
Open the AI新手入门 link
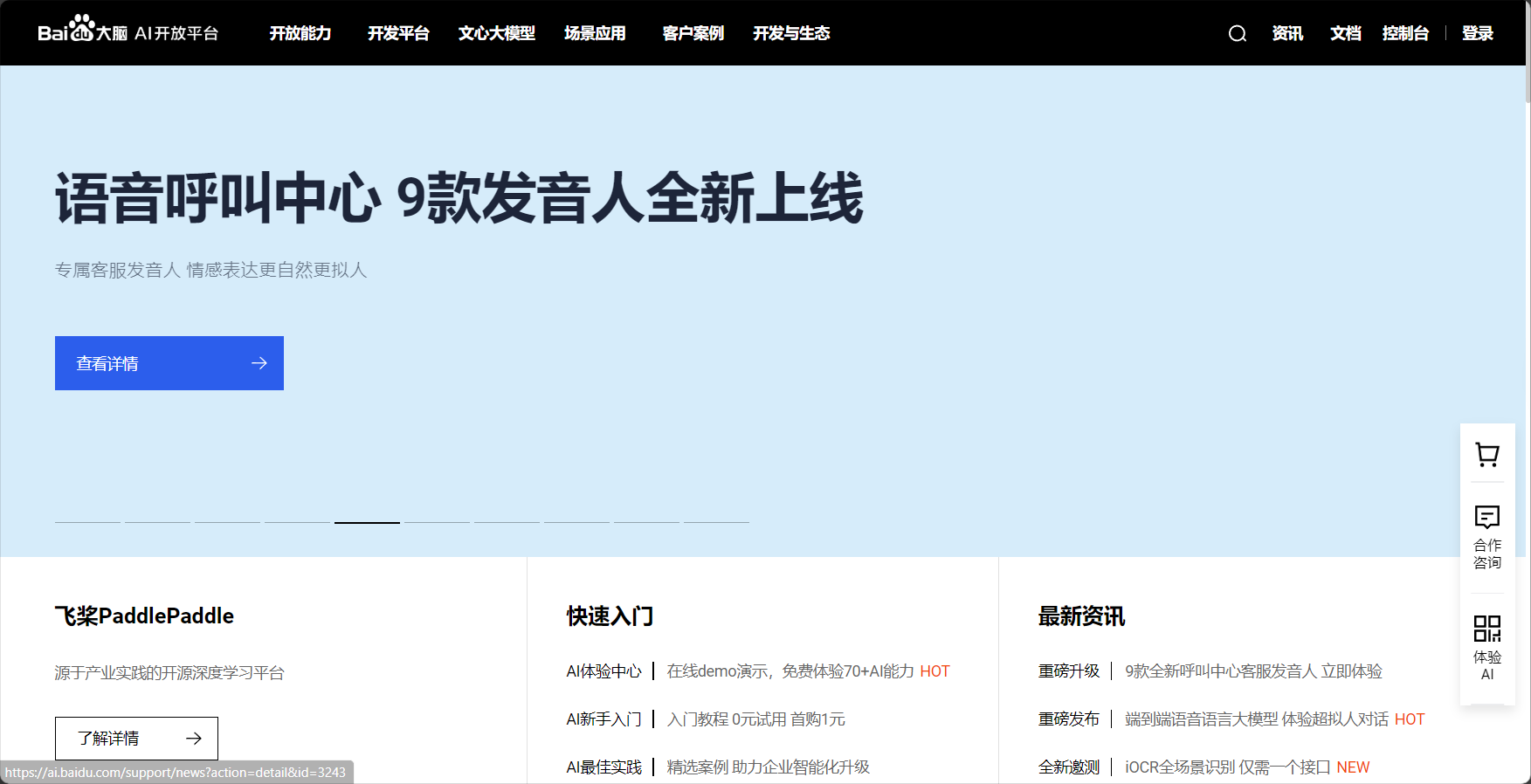(603, 719)
